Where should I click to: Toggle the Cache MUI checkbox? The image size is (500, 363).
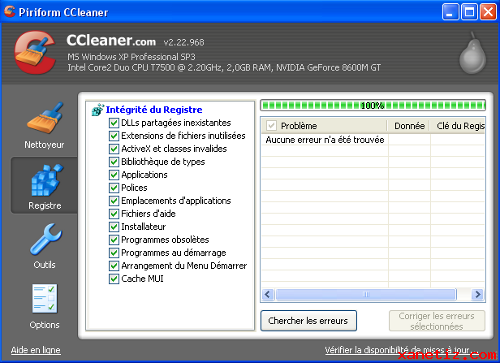[114, 279]
